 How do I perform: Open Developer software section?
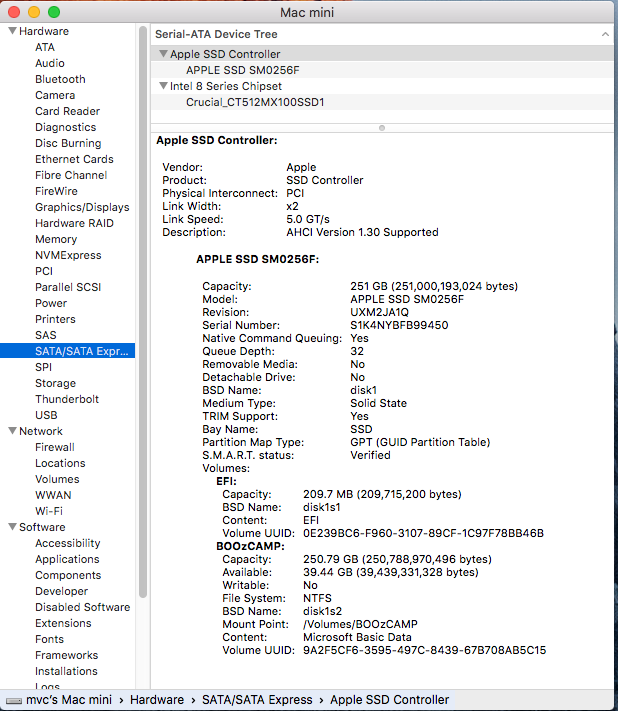(62, 591)
